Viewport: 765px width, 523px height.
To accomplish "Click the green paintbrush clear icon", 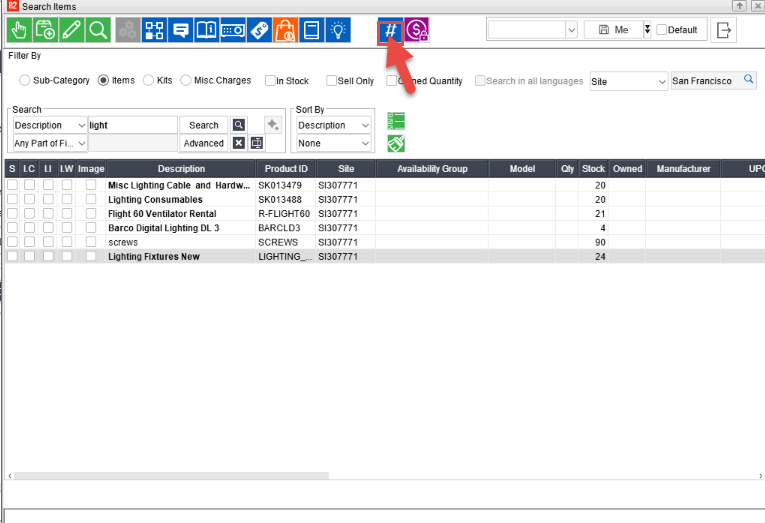I will pyautogui.click(x=396, y=144).
